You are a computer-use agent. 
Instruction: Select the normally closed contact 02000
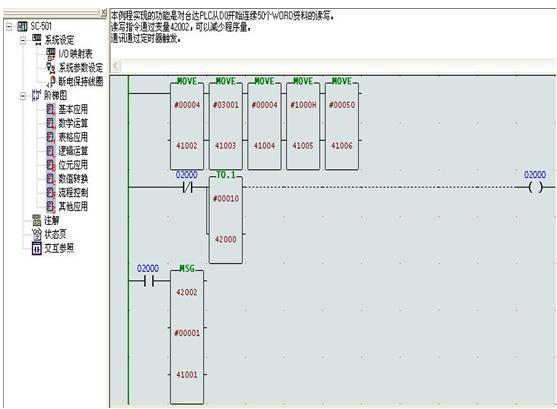[187, 187]
